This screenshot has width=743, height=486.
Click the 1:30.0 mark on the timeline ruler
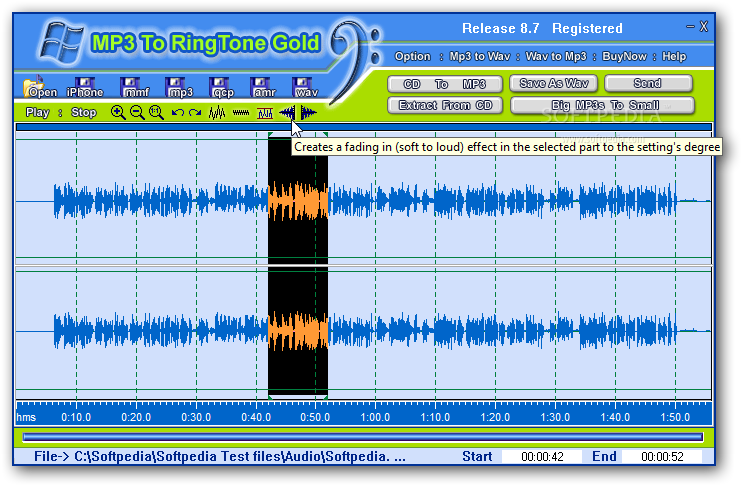555,417
